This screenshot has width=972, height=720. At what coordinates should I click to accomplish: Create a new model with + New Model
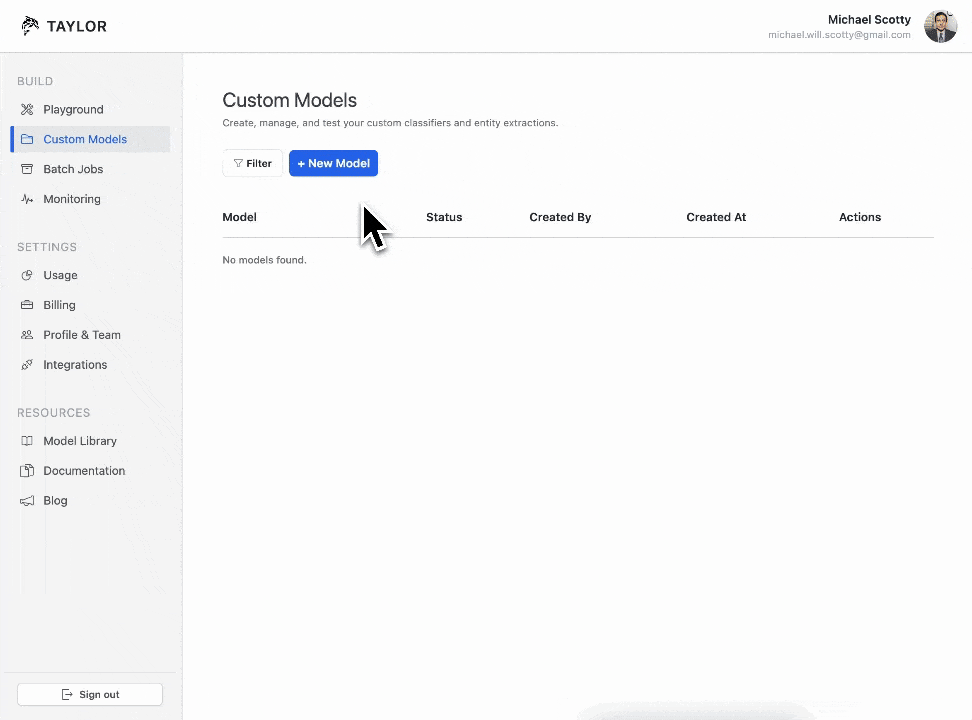point(333,163)
